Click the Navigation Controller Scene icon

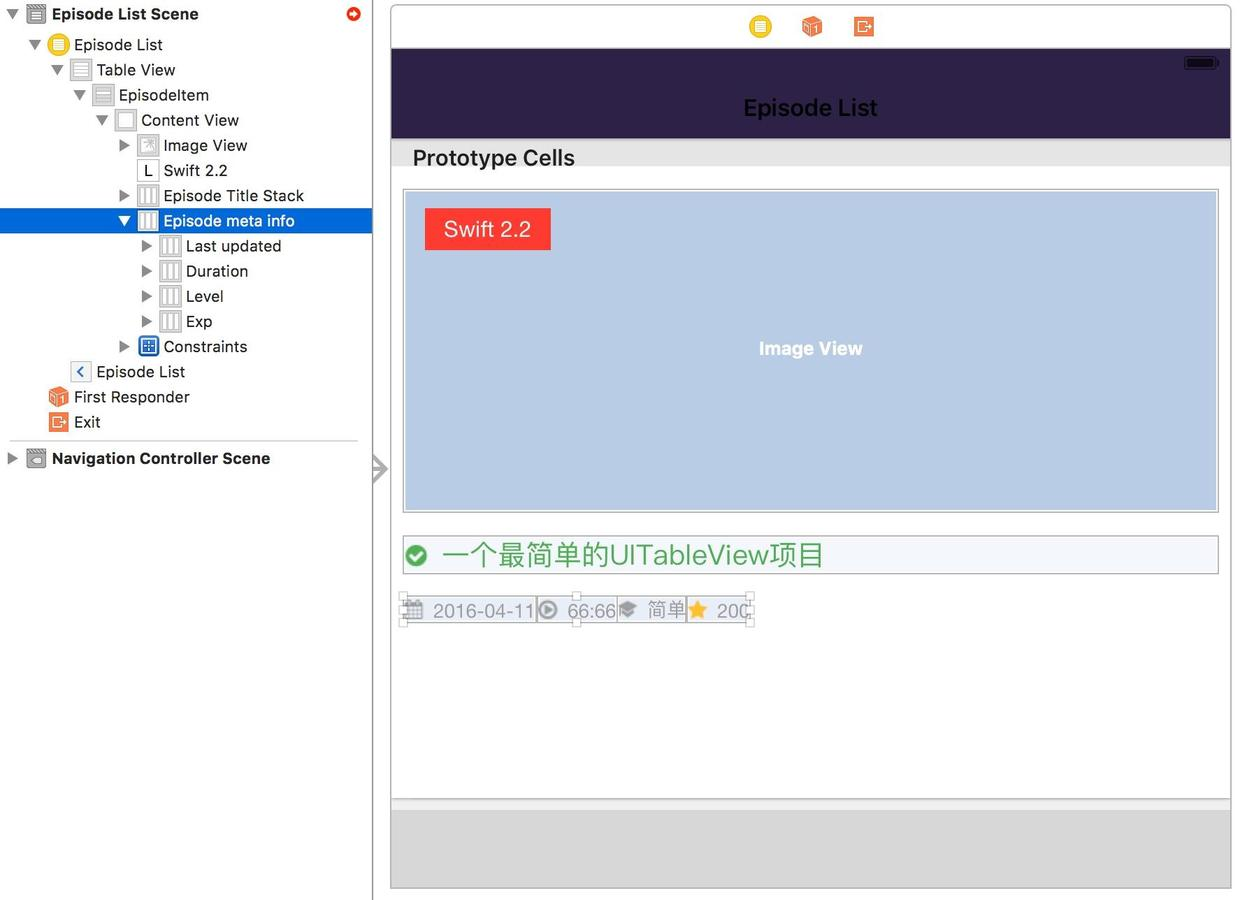click(36, 458)
